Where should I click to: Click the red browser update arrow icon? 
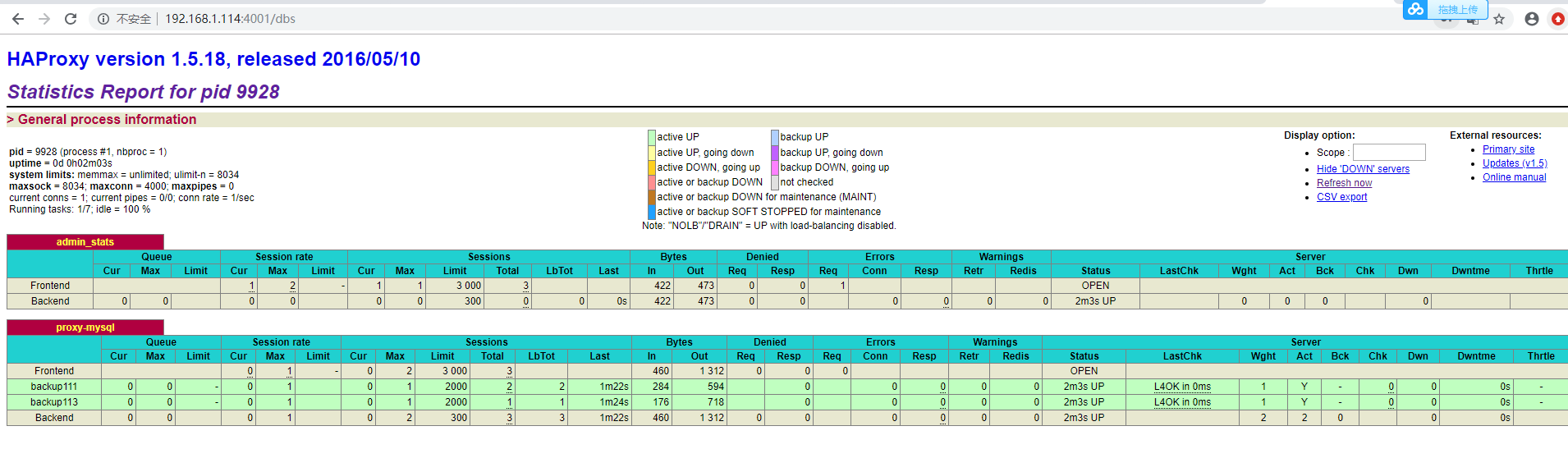click(1557, 19)
